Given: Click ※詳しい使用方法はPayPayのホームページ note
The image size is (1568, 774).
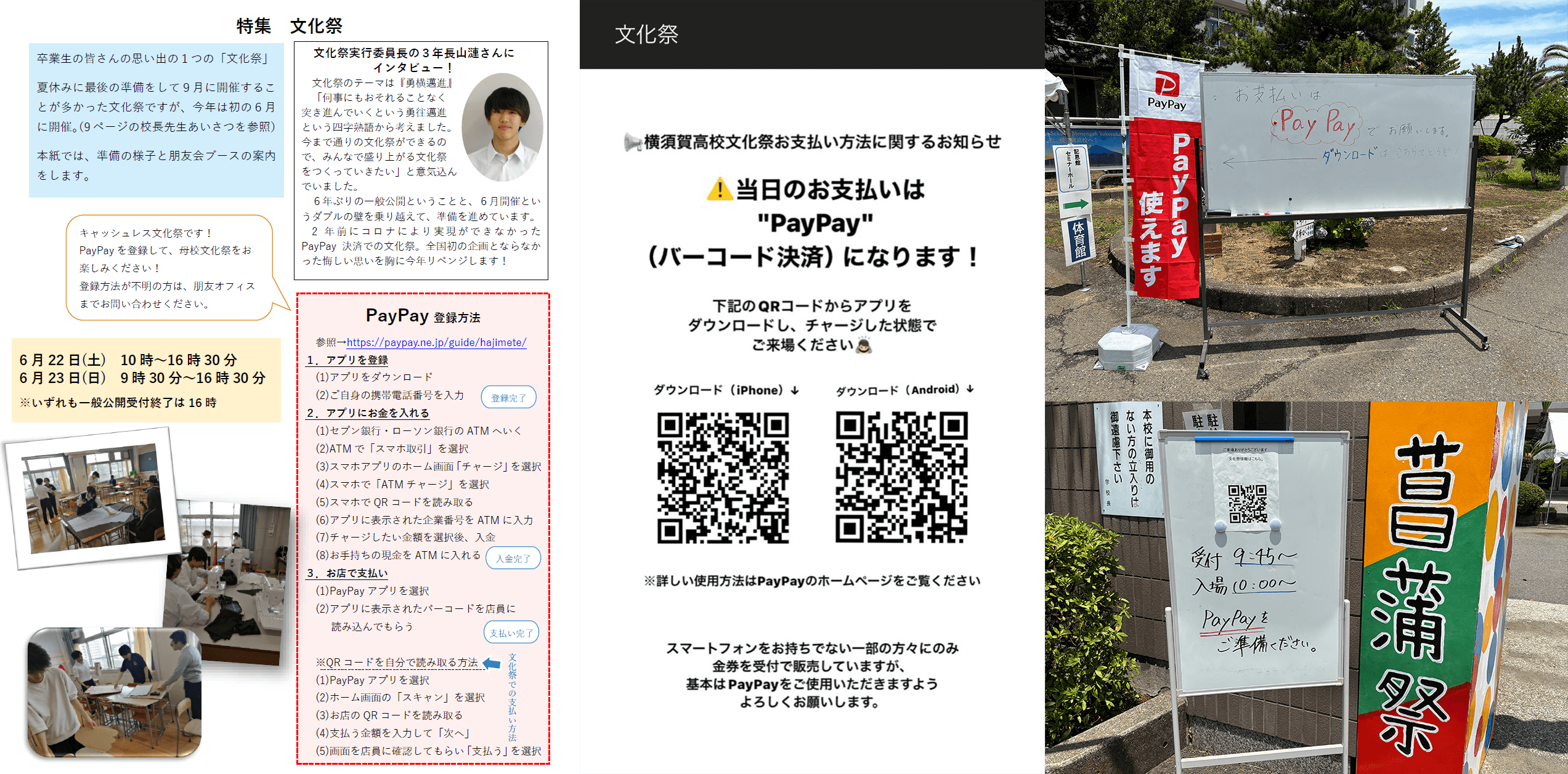Looking at the screenshot, I should [x=812, y=581].
